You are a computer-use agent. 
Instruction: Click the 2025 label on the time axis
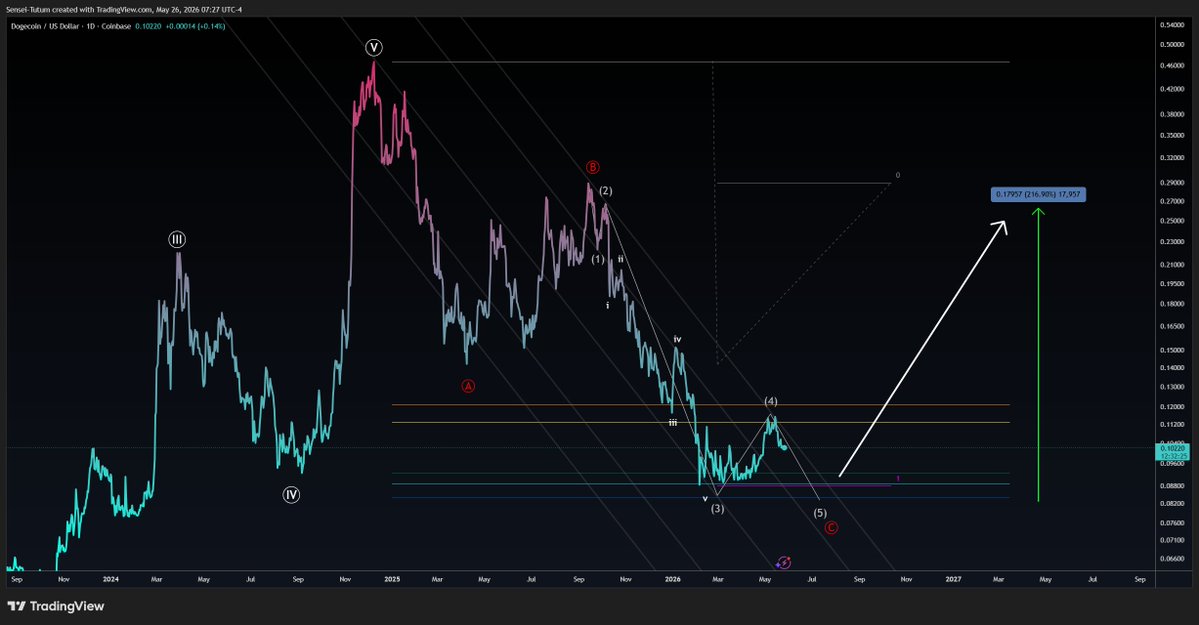[x=392, y=579]
